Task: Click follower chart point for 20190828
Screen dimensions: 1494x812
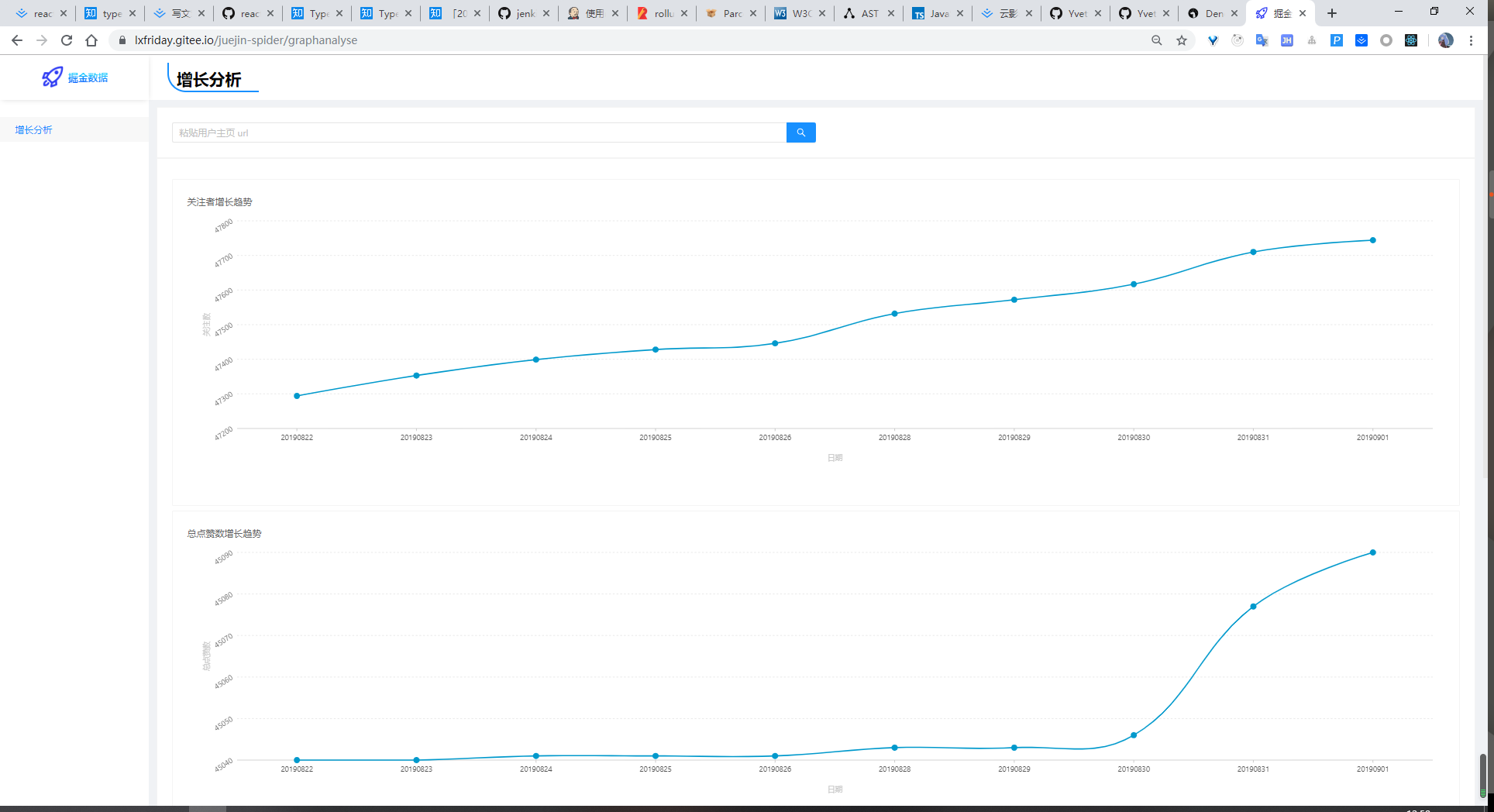Action: tap(894, 314)
